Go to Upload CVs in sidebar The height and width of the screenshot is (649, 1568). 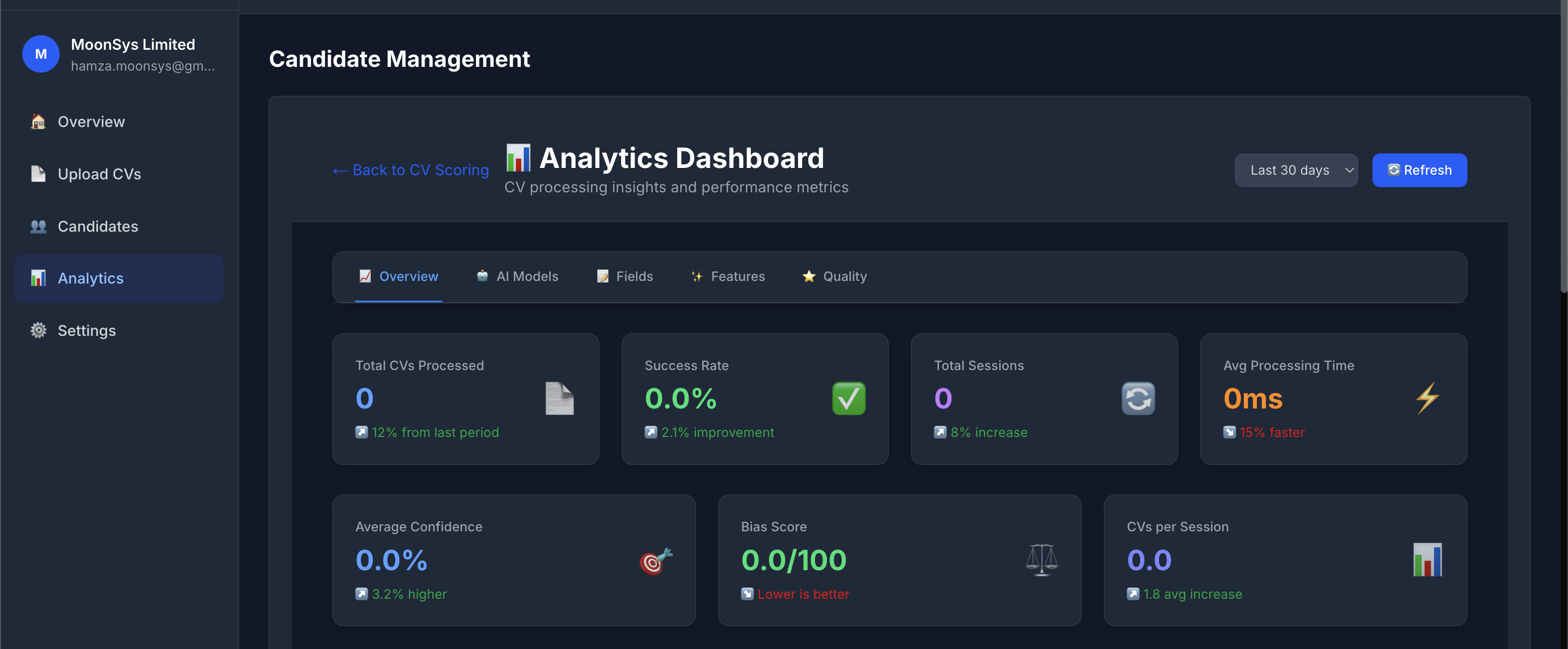pyautogui.click(x=99, y=174)
